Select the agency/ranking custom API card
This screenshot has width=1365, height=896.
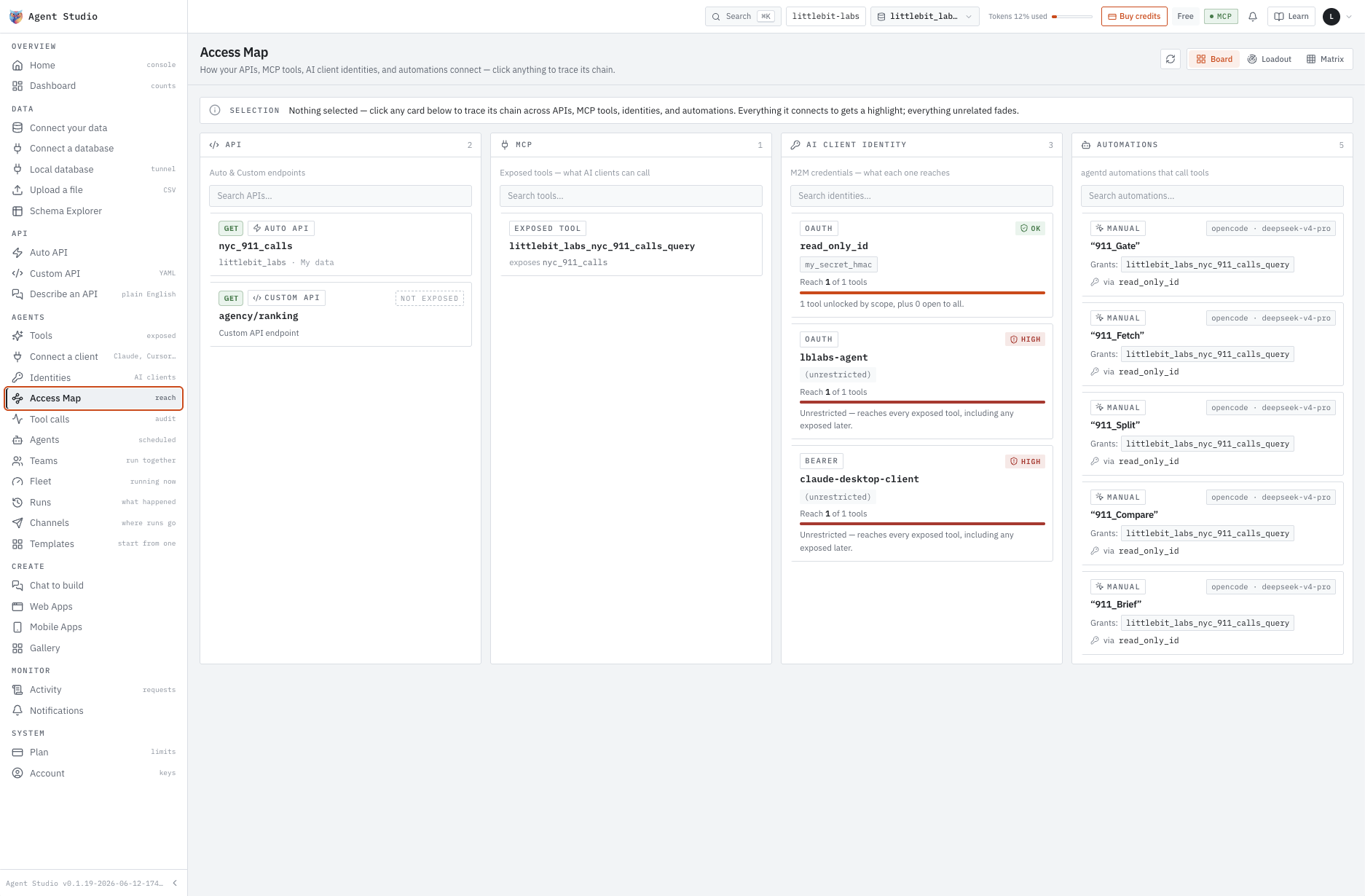click(x=340, y=315)
